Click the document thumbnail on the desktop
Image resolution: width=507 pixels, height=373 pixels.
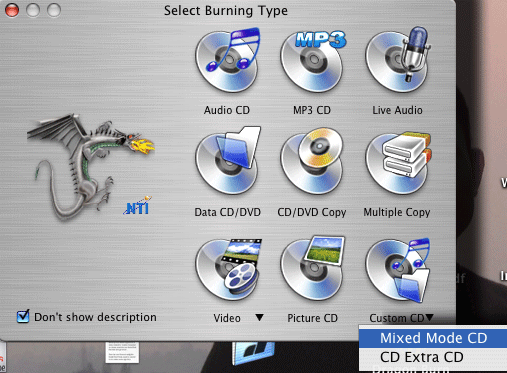(x=122, y=352)
